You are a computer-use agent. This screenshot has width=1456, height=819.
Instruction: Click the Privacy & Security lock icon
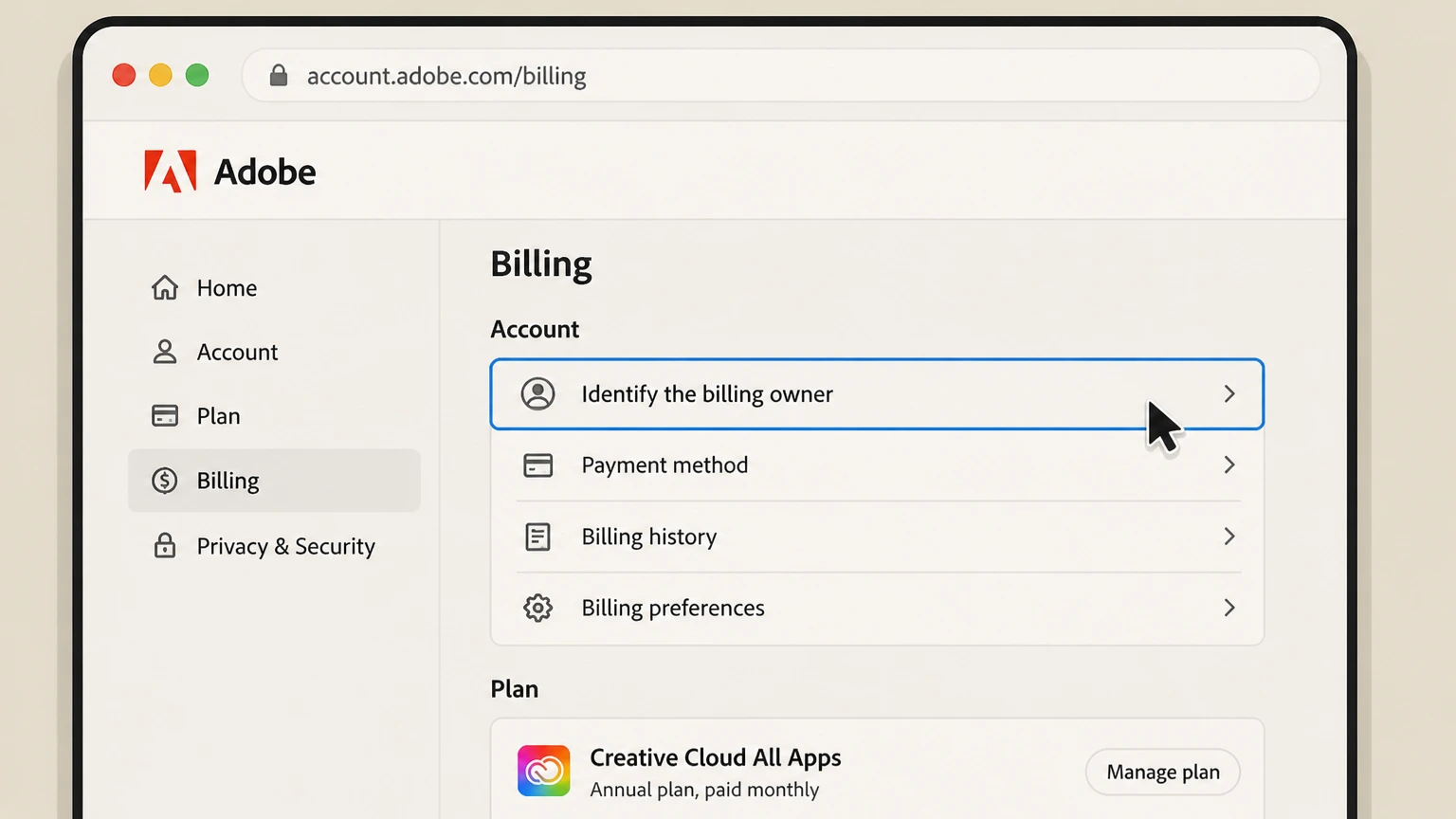(165, 545)
